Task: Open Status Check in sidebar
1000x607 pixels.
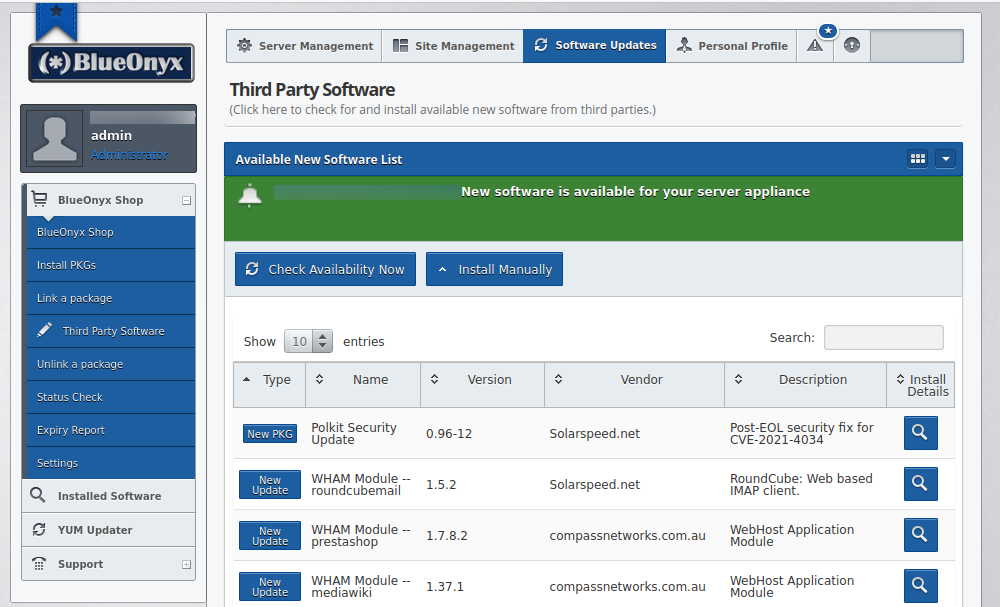Action: [x=111, y=397]
